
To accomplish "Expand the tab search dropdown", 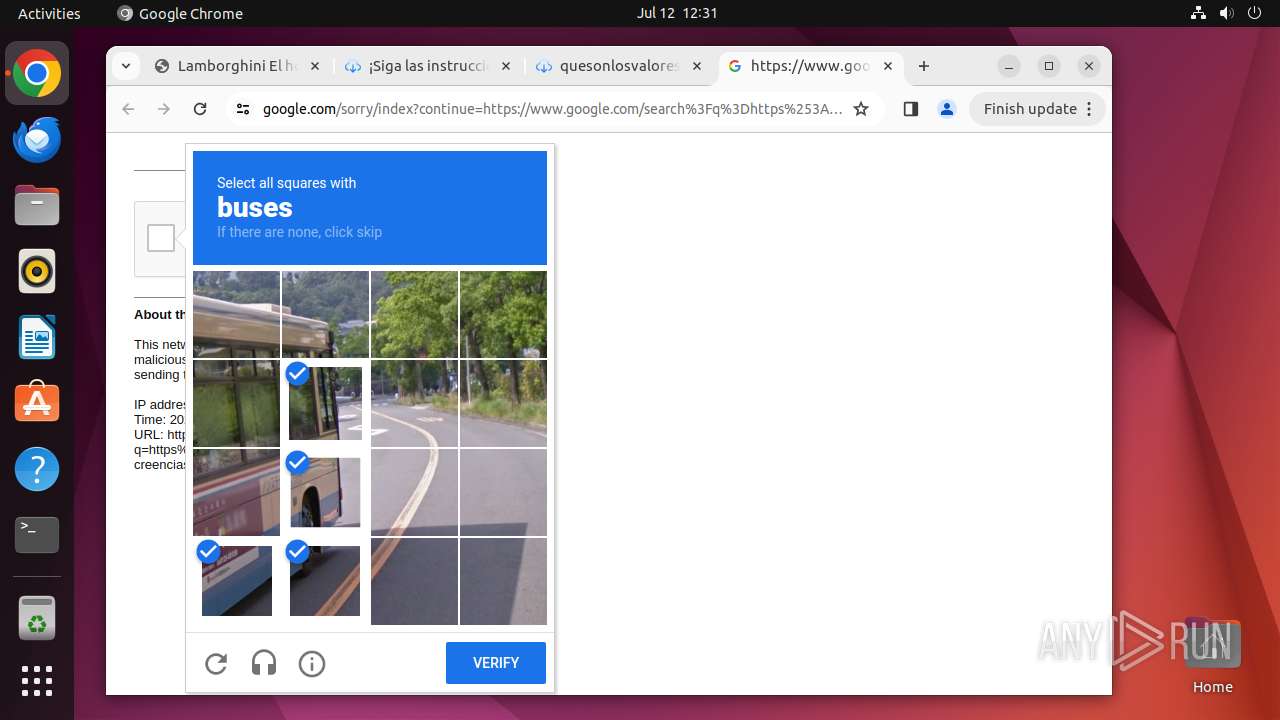I will pyautogui.click(x=125, y=66).
